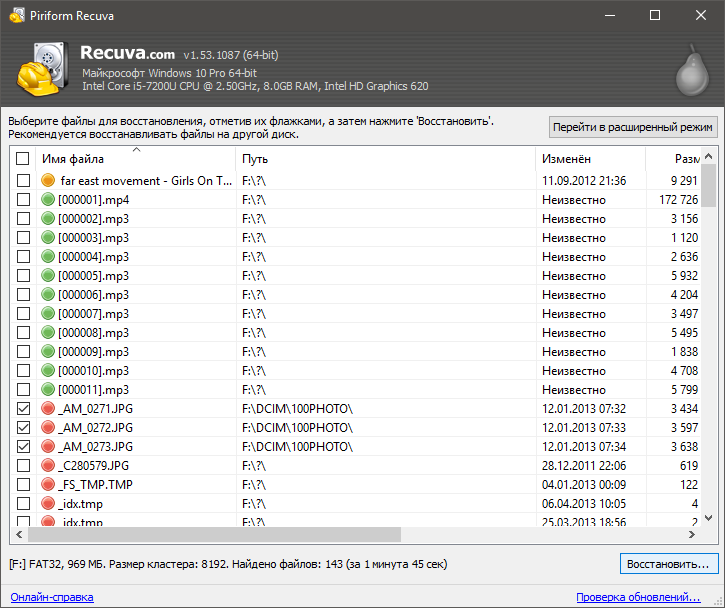This screenshot has width=725, height=608.
Task: Check the _FS_TMP.TMP checkbox
Action: click(x=23, y=484)
